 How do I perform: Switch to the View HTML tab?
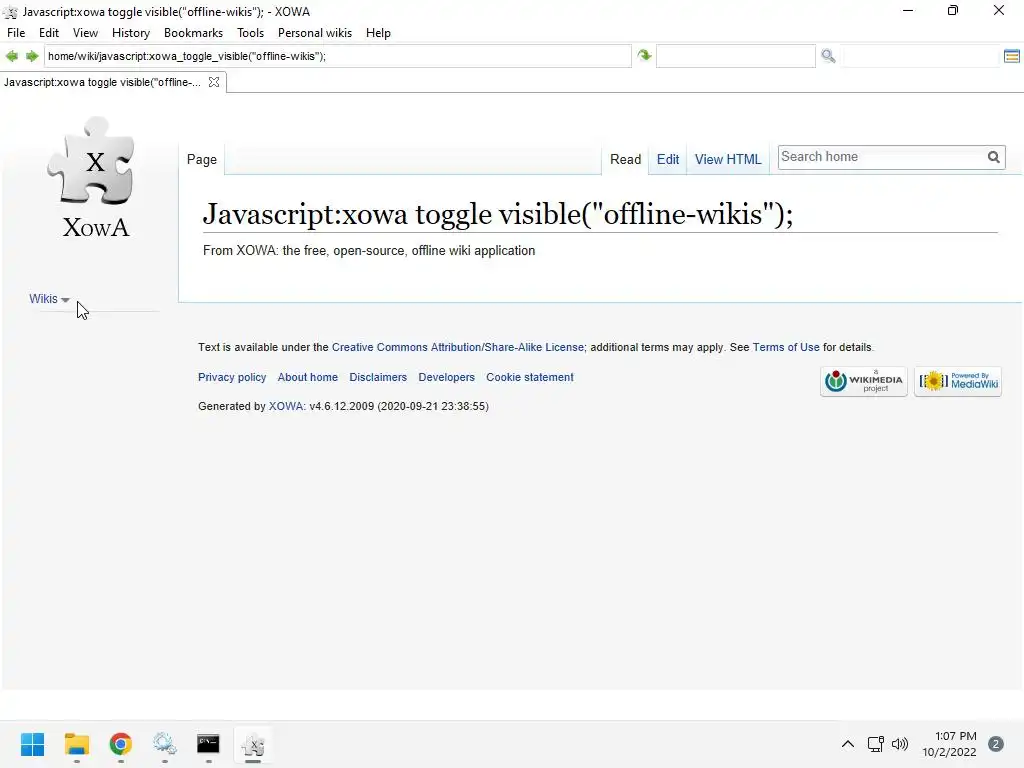728,159
